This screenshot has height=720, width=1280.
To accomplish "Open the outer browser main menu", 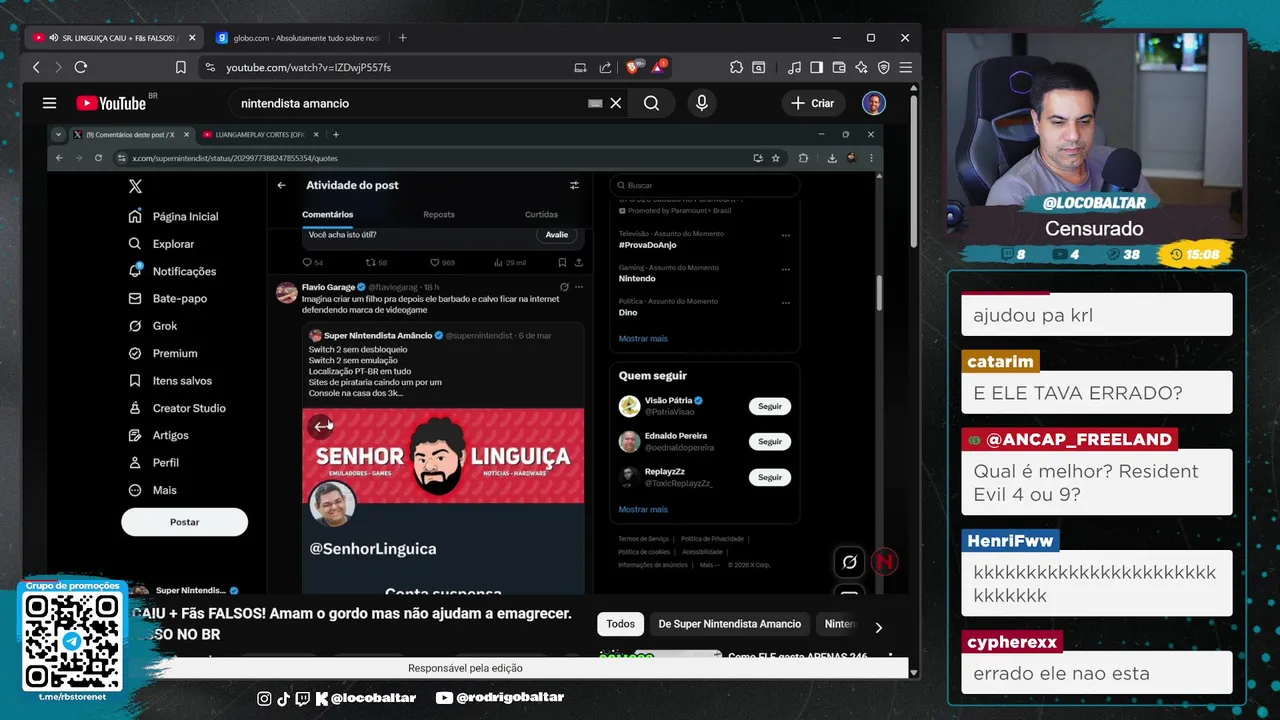I will click(905, 67).
